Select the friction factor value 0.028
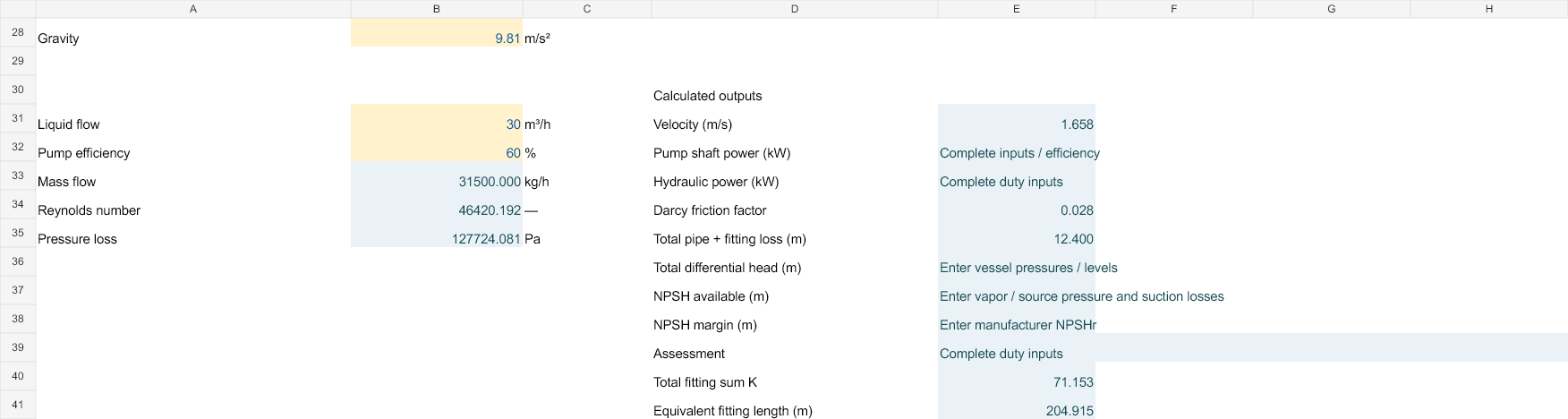 [x=1017, y=204]
